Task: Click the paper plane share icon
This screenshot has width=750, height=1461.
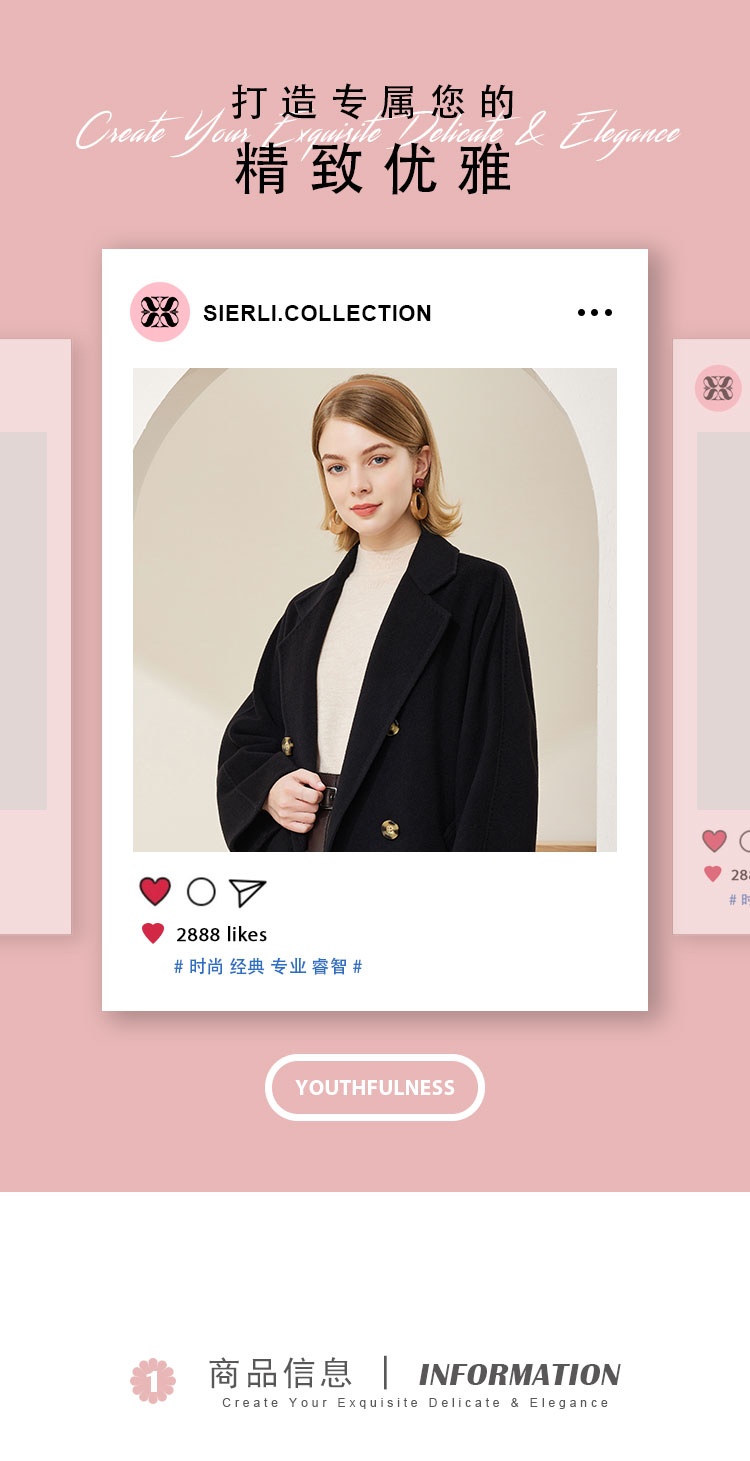Action: 247,891
